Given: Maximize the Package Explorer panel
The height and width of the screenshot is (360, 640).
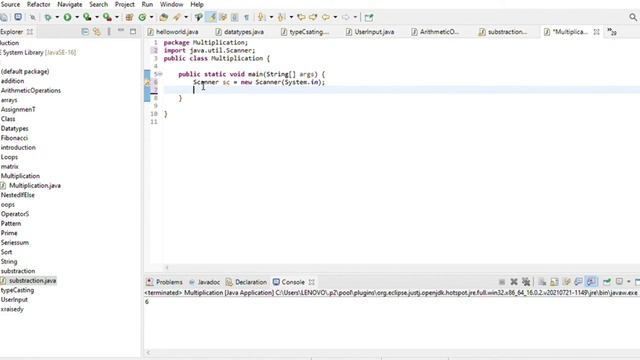Looking at the screenshot, I should click(x=133, y=31).
